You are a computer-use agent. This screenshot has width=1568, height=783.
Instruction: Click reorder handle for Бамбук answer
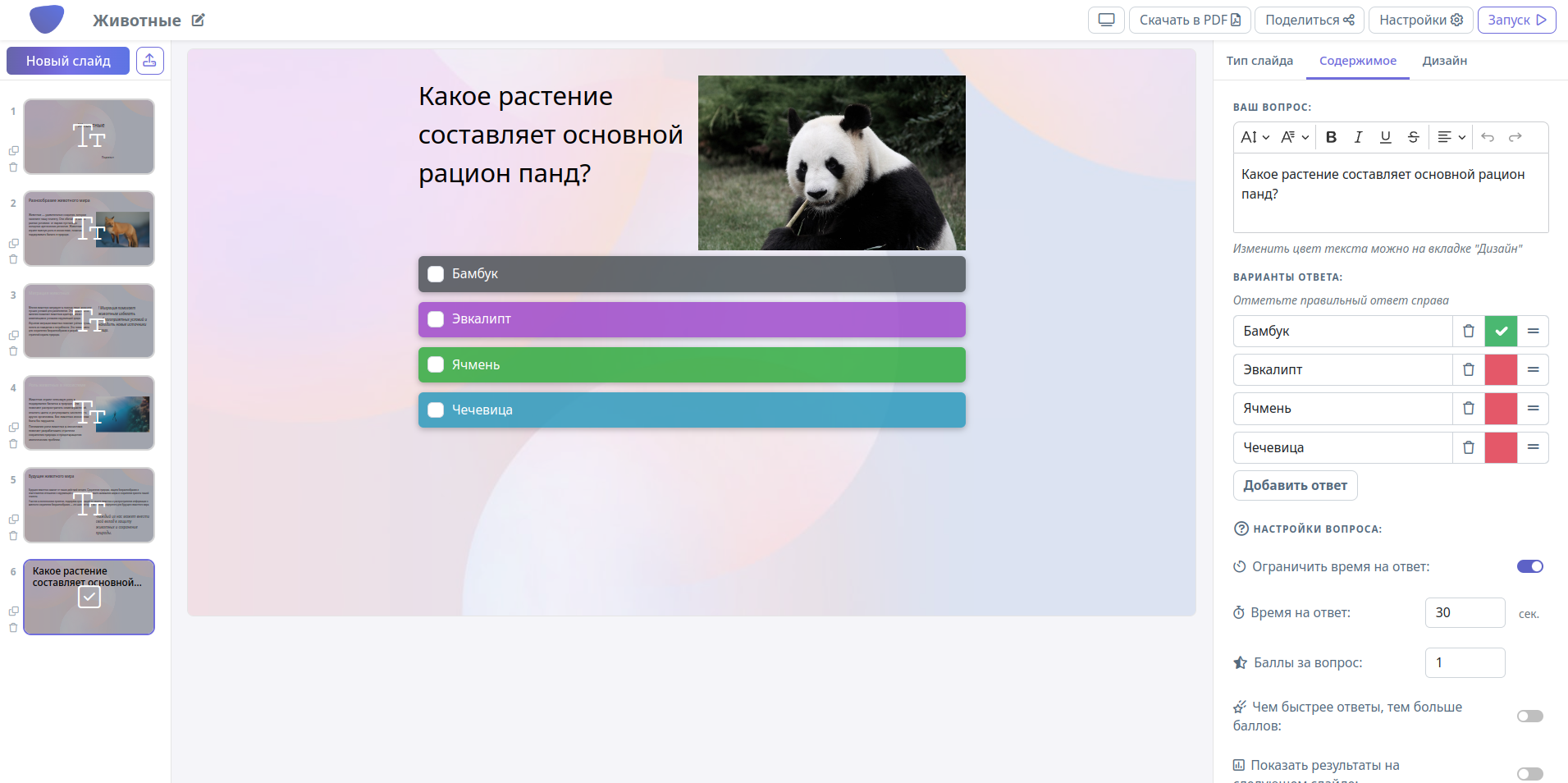tap(1533, 331)
